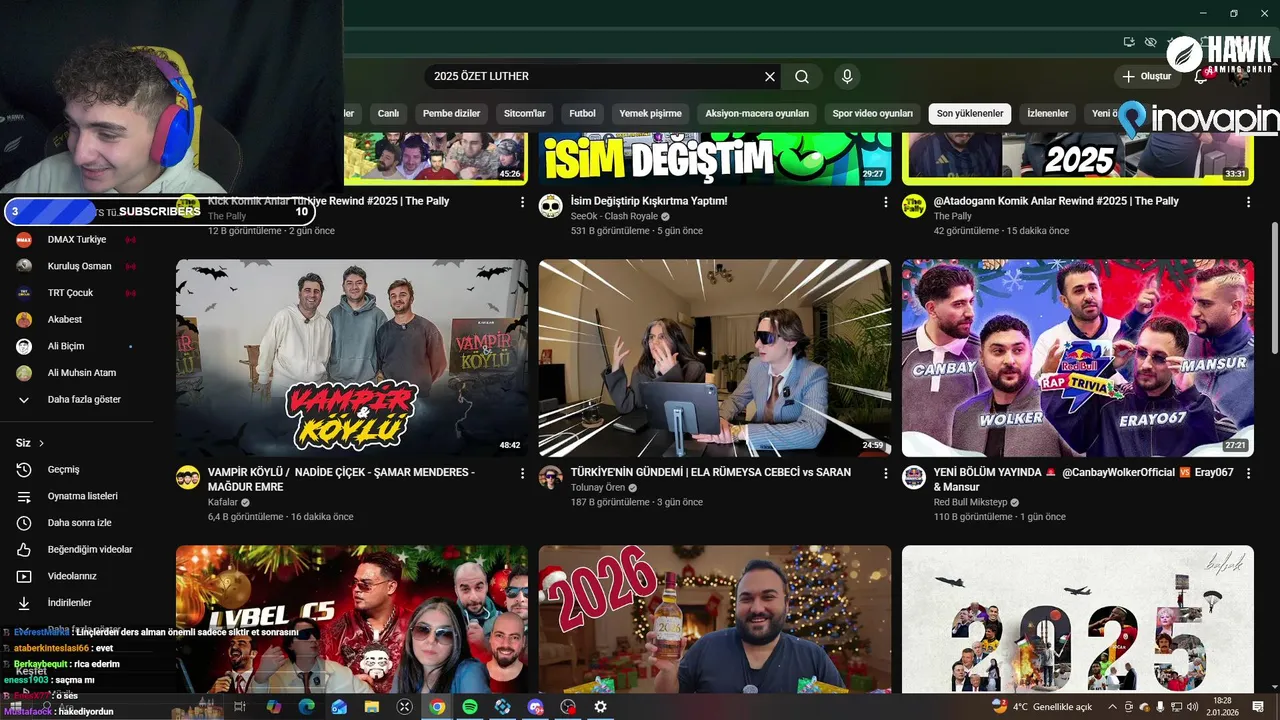Open Settings gear from the taskbar
1280x720 pixels.
click(x=600, y=707)
